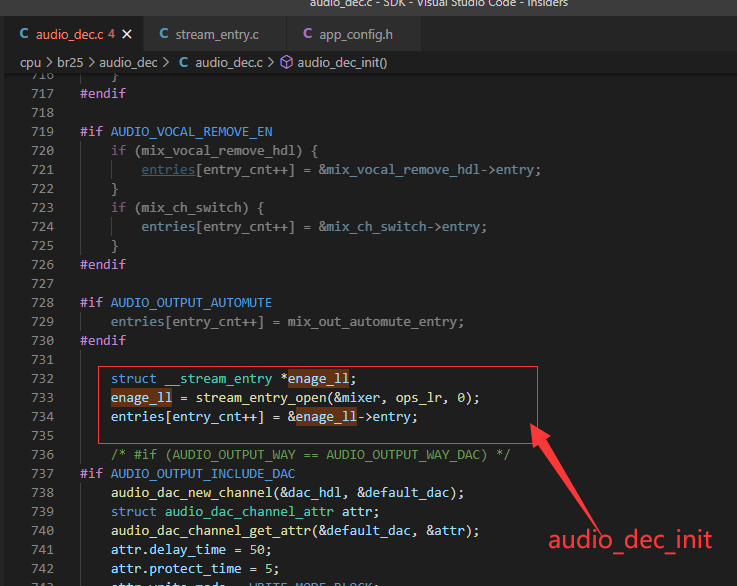Click highlighted enage_ll on line 732

[x=318, y=379]
